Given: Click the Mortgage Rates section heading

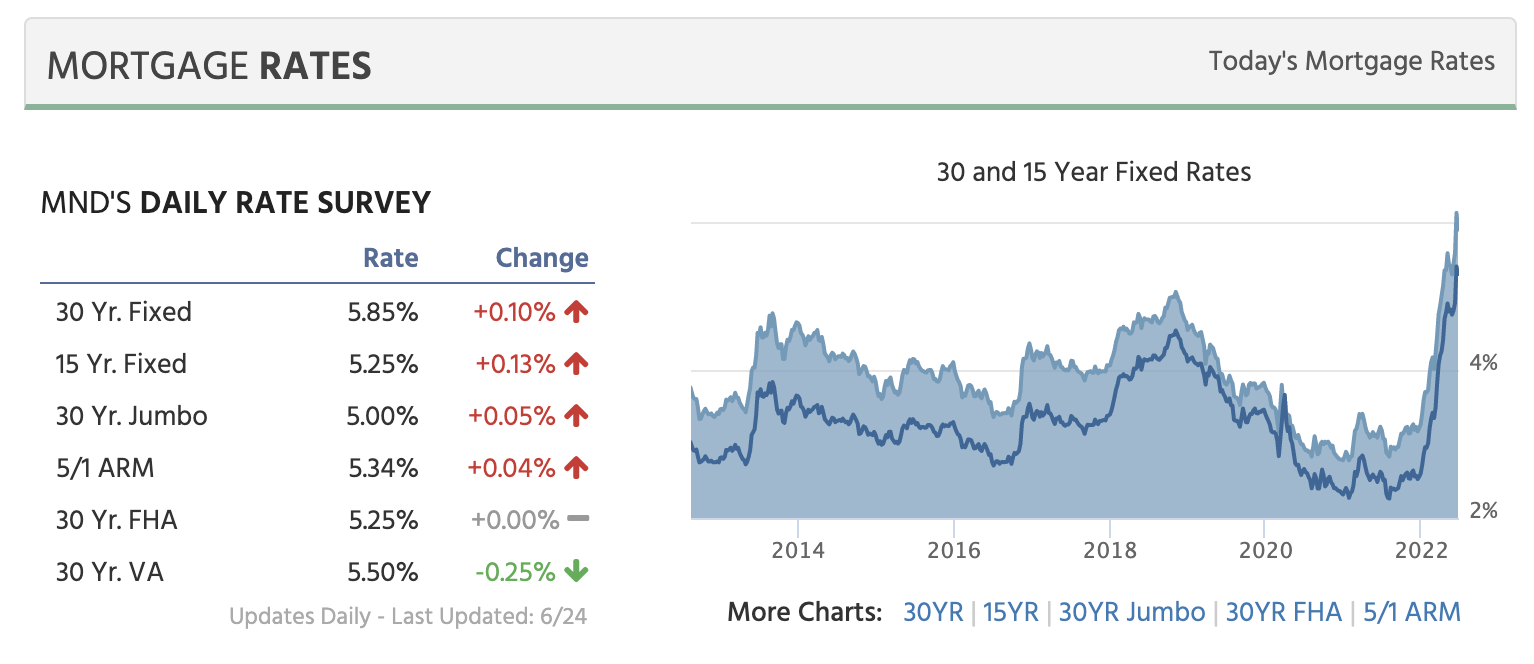Looking at the screenshot, I should click(209, 66).
